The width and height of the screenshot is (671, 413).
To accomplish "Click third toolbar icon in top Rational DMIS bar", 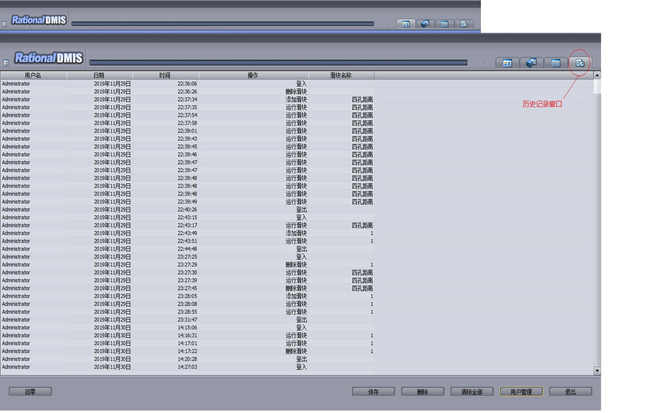I will pyautogui.click(x=444, y=23).
